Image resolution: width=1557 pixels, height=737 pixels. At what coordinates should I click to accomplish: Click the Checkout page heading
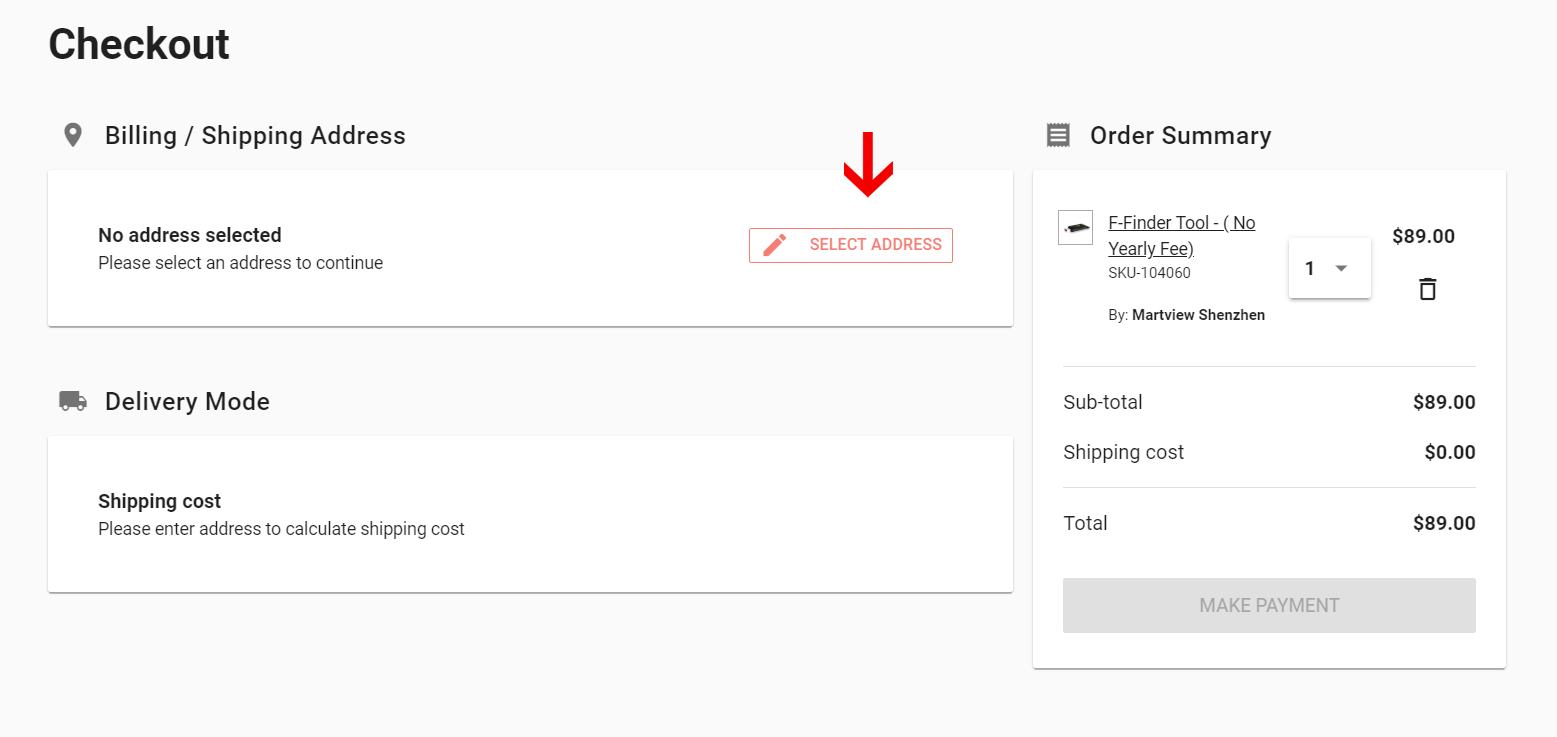click(x=139, y=44)
